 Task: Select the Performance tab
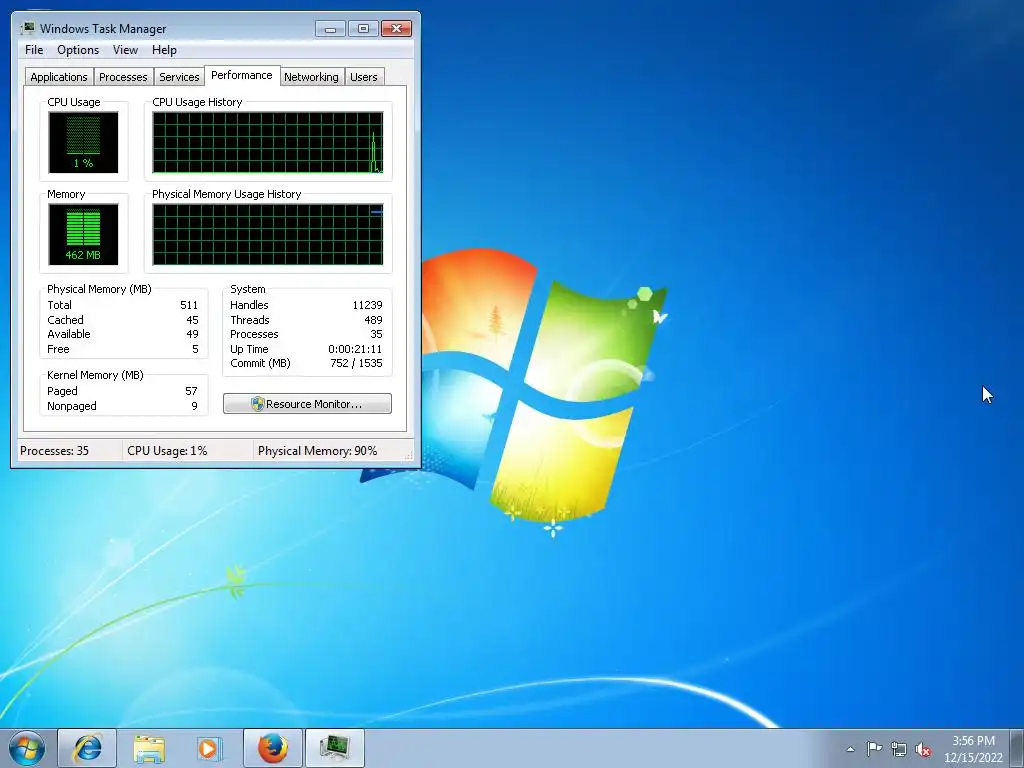pos(242,75)
